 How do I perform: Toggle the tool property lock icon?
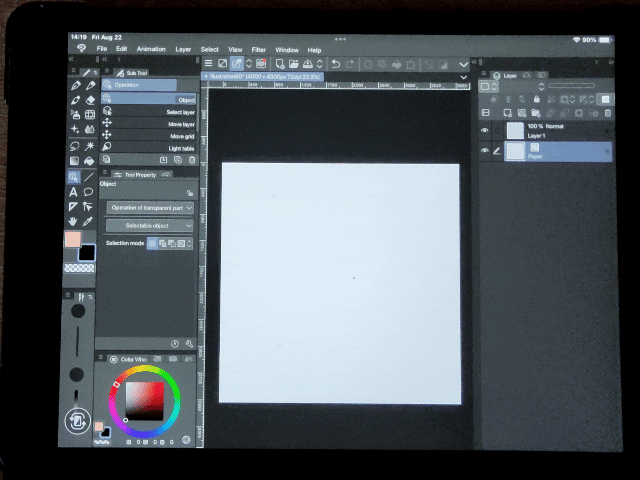[x=190, y=193]
